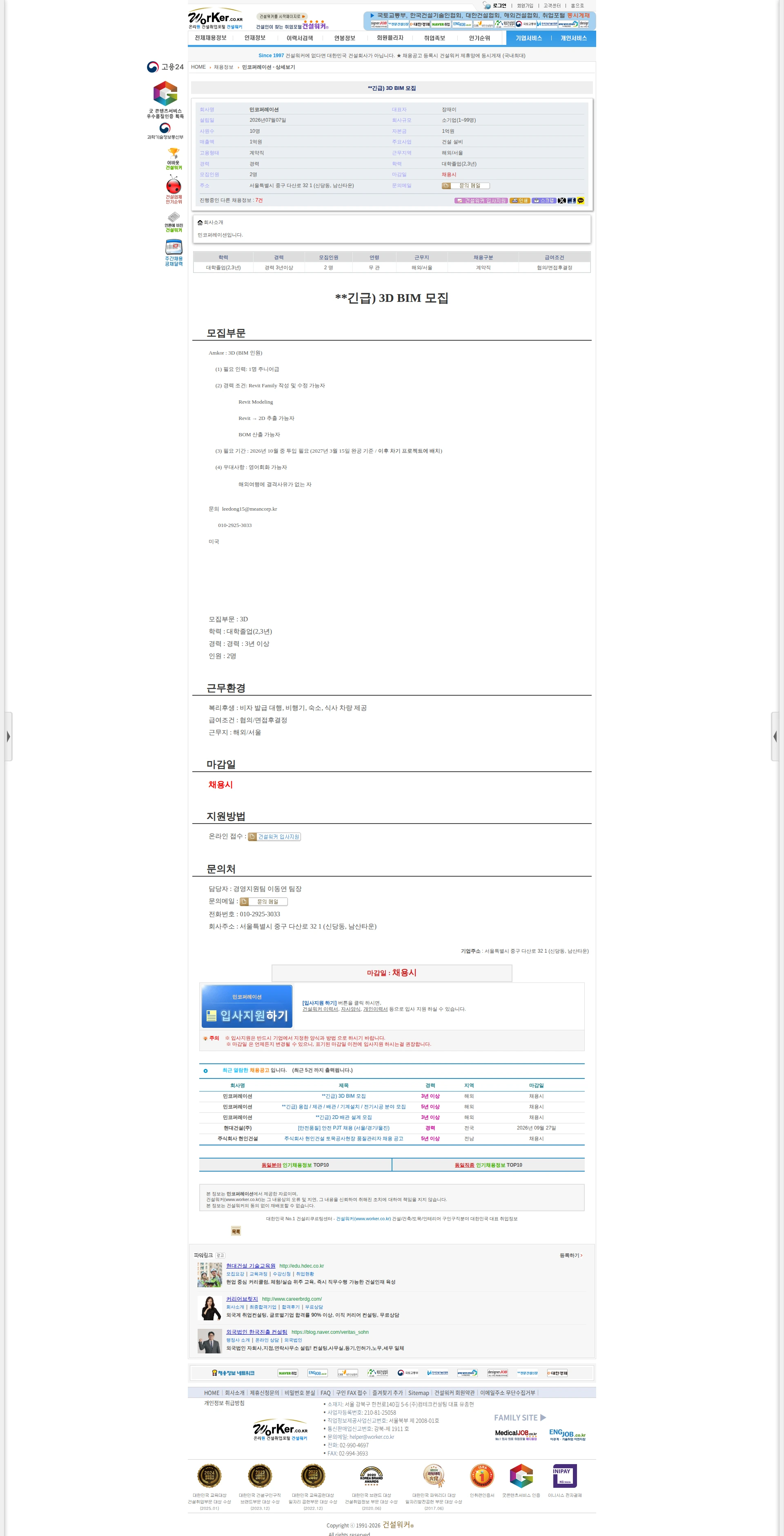Expand the left side panel arrow

(8, 737)
